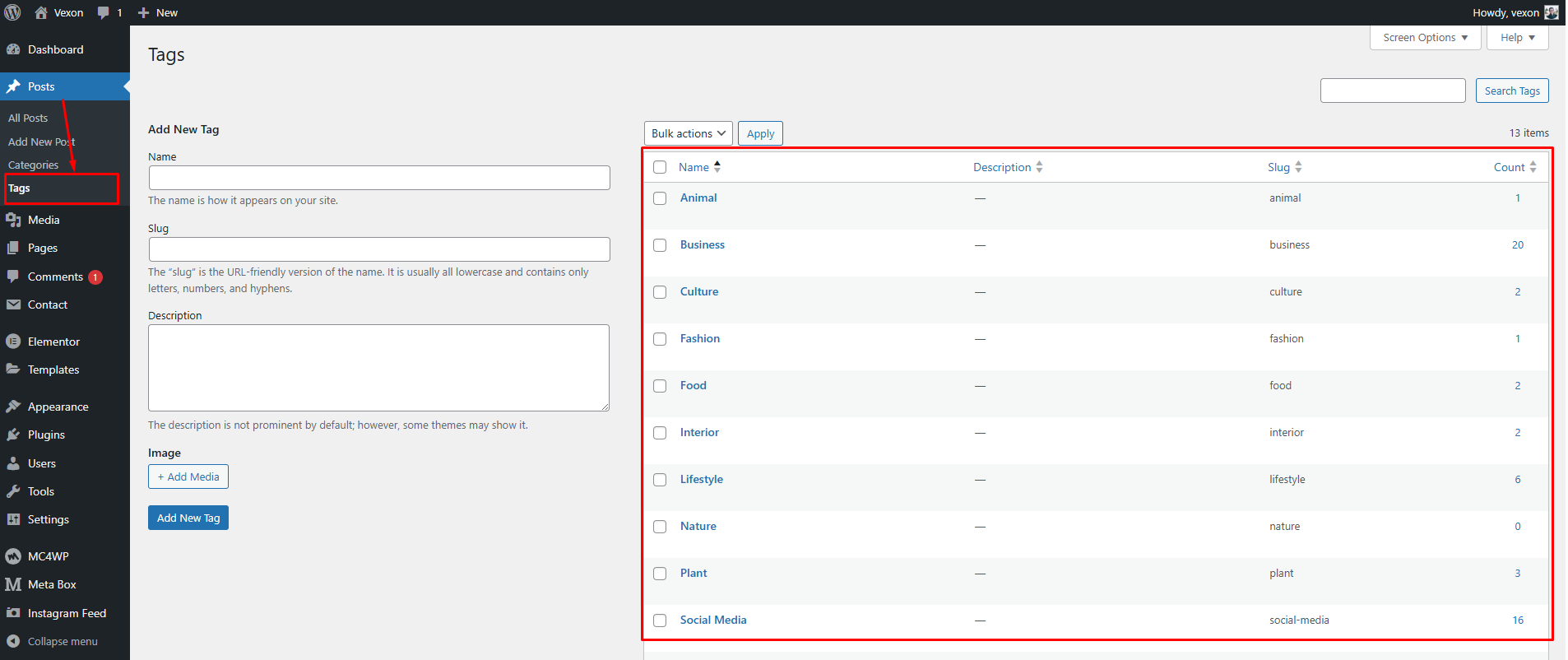The width and height of the screenshot is (1568, 660).
Task: Sort tags by the Name column
Action: (699, 167)
